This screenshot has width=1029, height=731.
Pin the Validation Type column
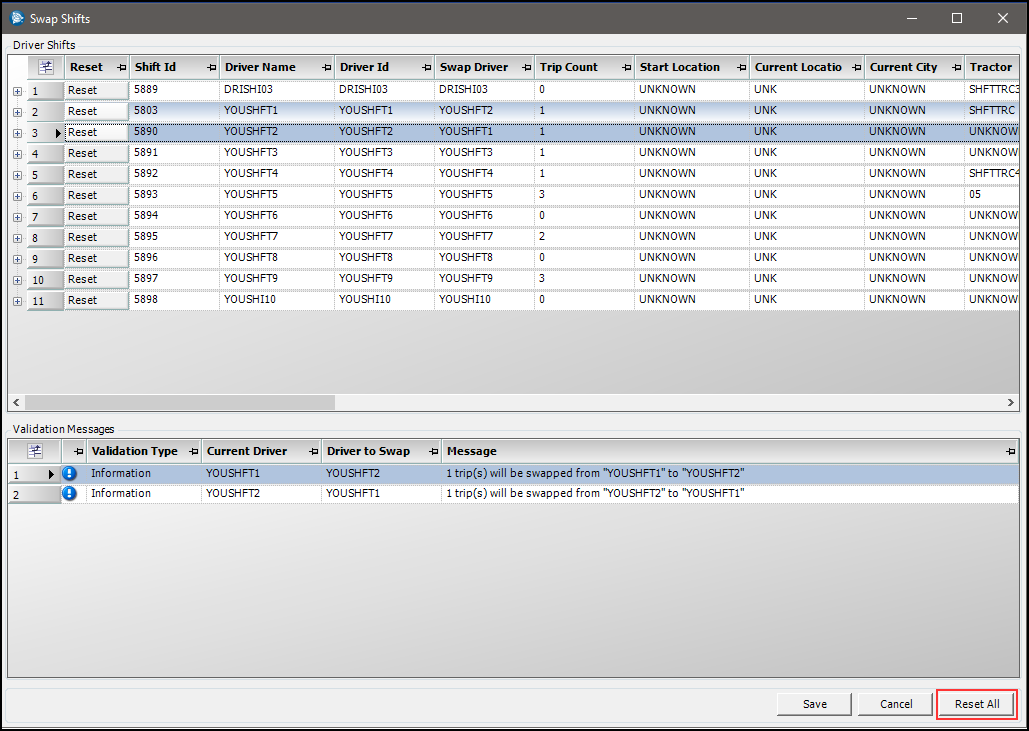click(193, 451)
